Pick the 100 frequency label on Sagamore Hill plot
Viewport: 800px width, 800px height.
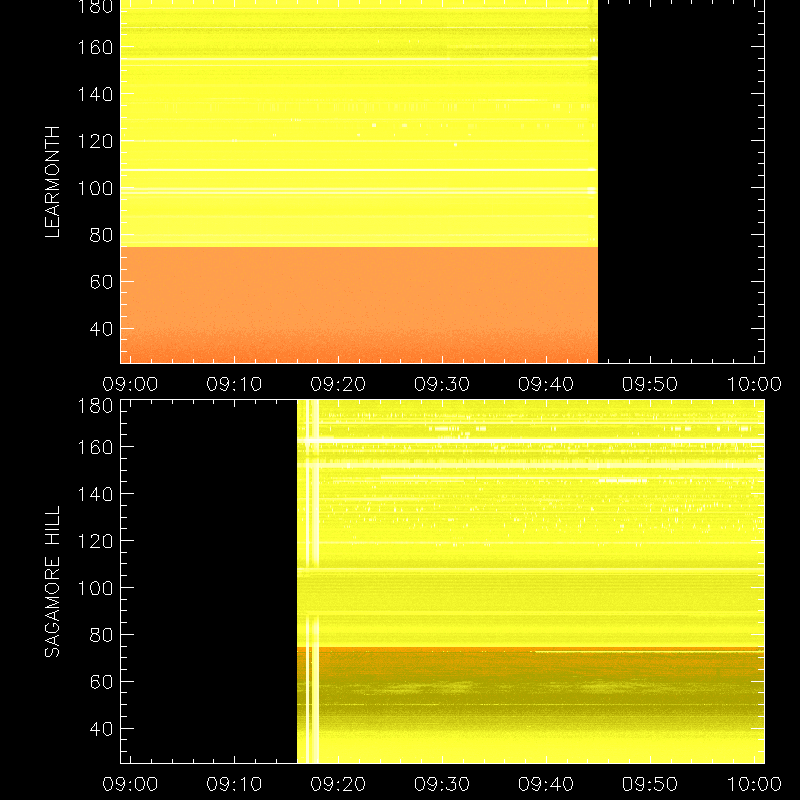point(95,588)
